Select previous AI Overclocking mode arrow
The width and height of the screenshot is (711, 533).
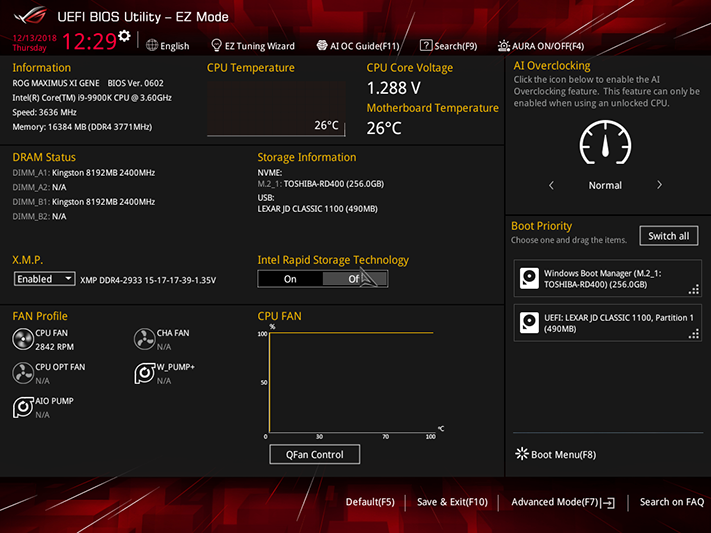pyautogui.click(x=551, y=185)
